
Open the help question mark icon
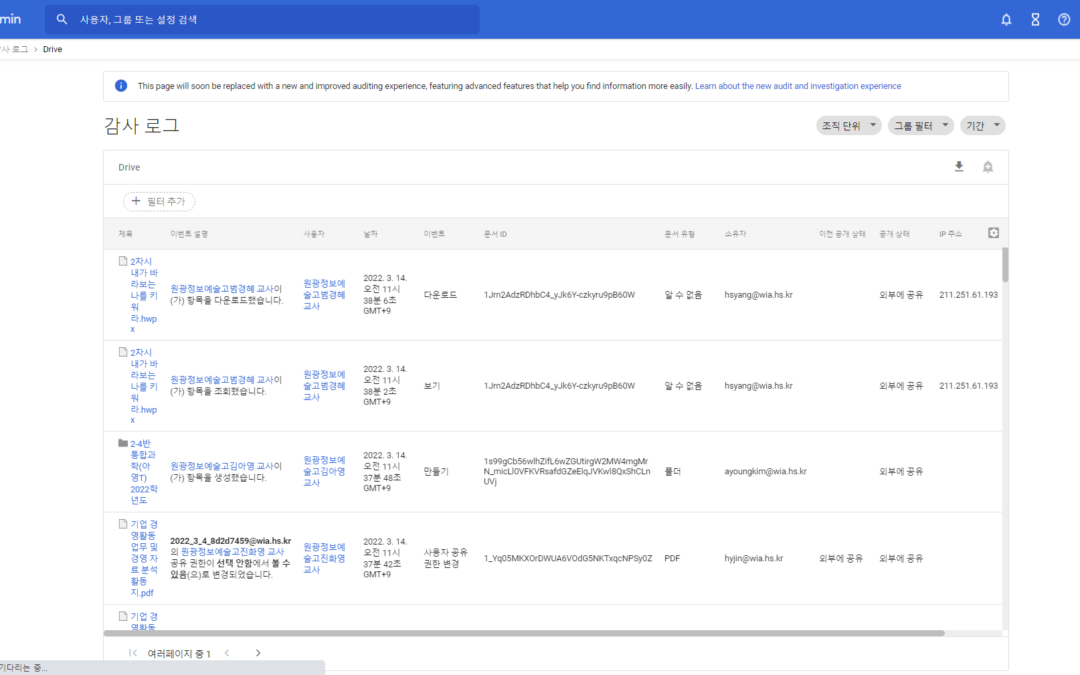(x=1063, y=19)
